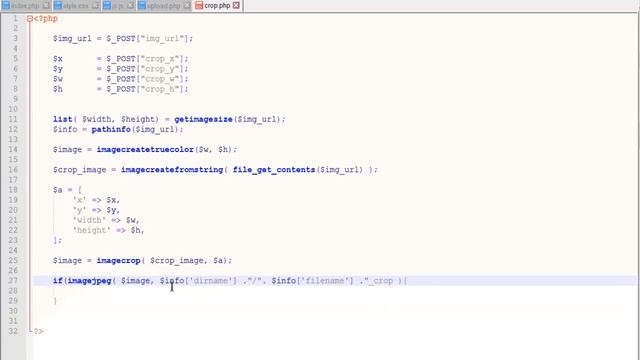Click the pathinfo function name
This screenshot has width=640, height=360.
(x=111, y=129)
